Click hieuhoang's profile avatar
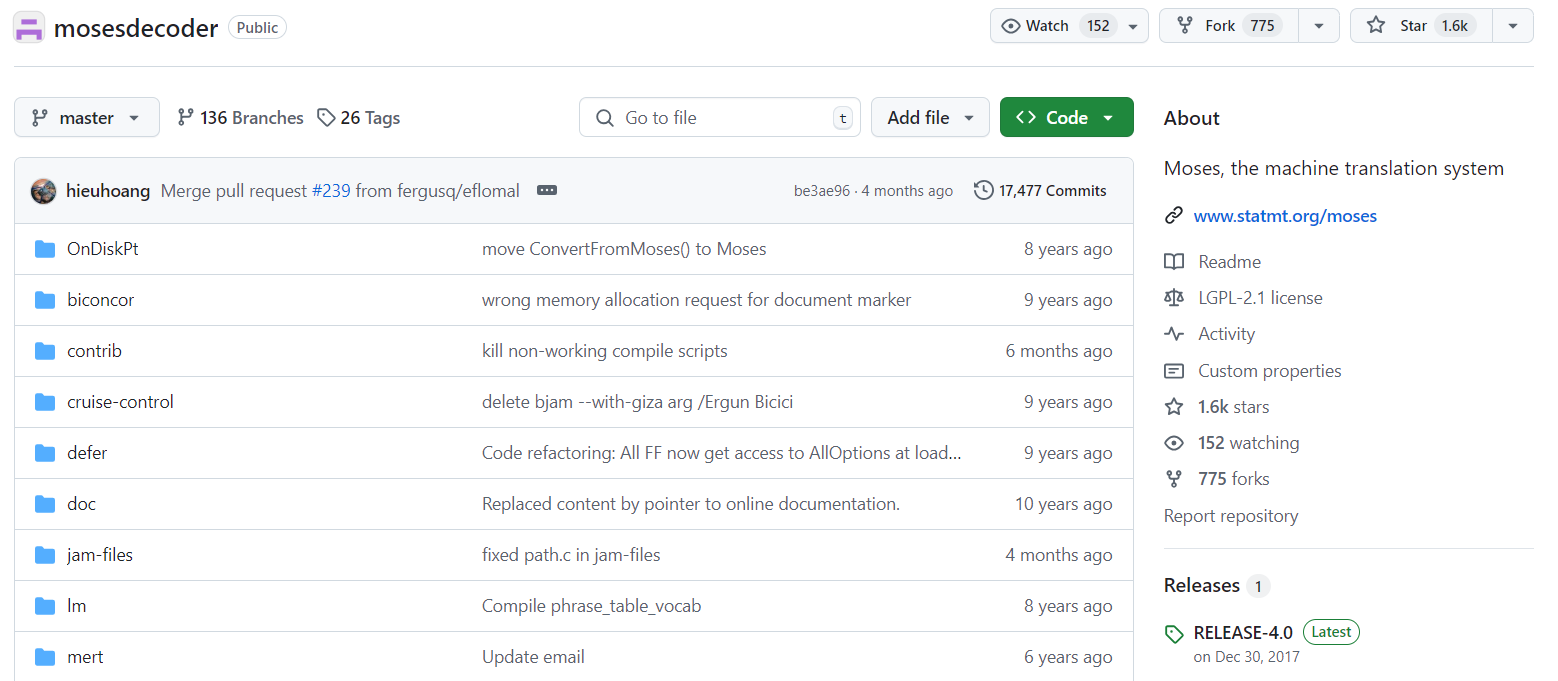The image size is (1558, 681). click(x=43, y=191)
